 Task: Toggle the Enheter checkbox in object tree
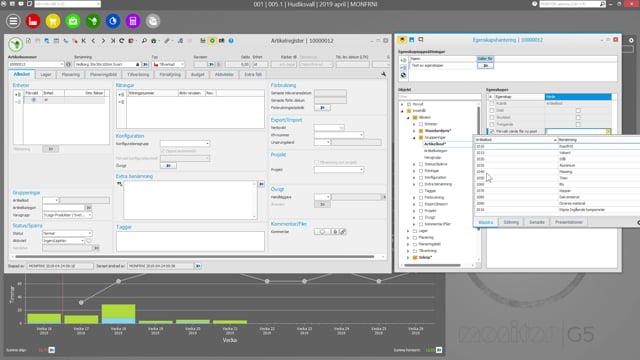421,124
